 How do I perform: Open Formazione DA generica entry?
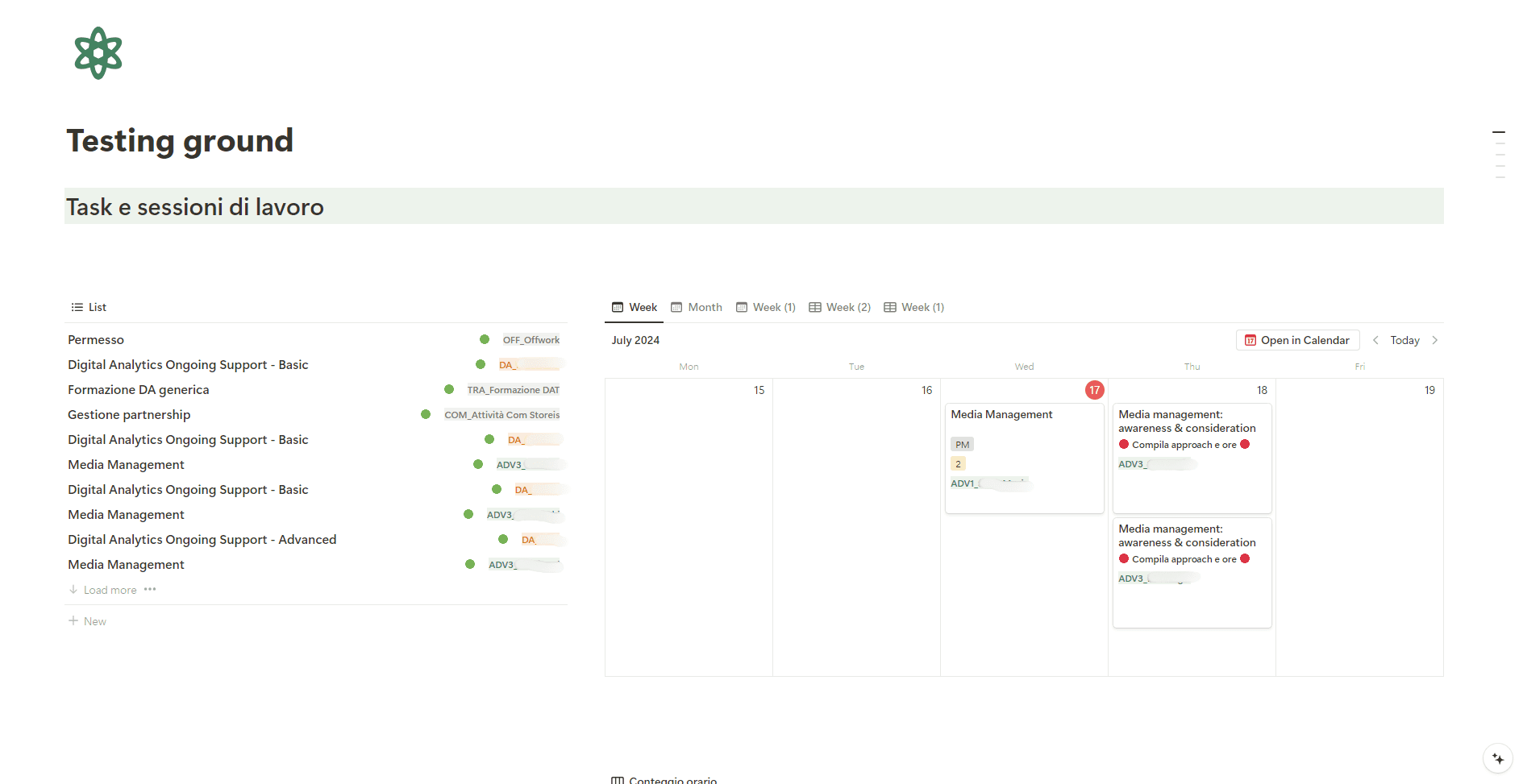click(x=316, y=389)
